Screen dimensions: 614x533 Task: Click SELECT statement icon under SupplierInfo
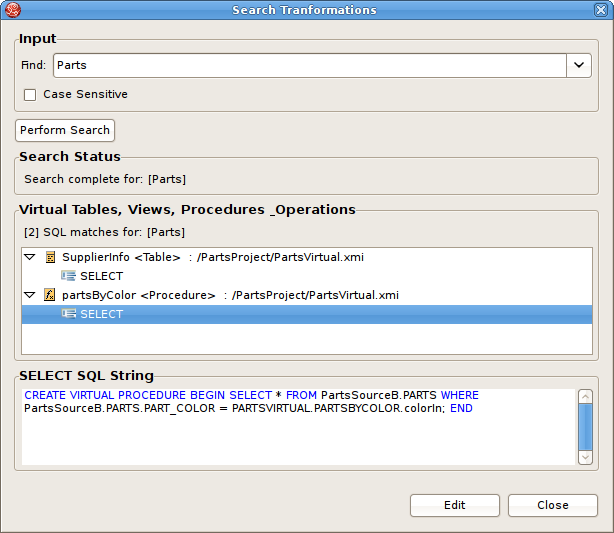[69, 276]
